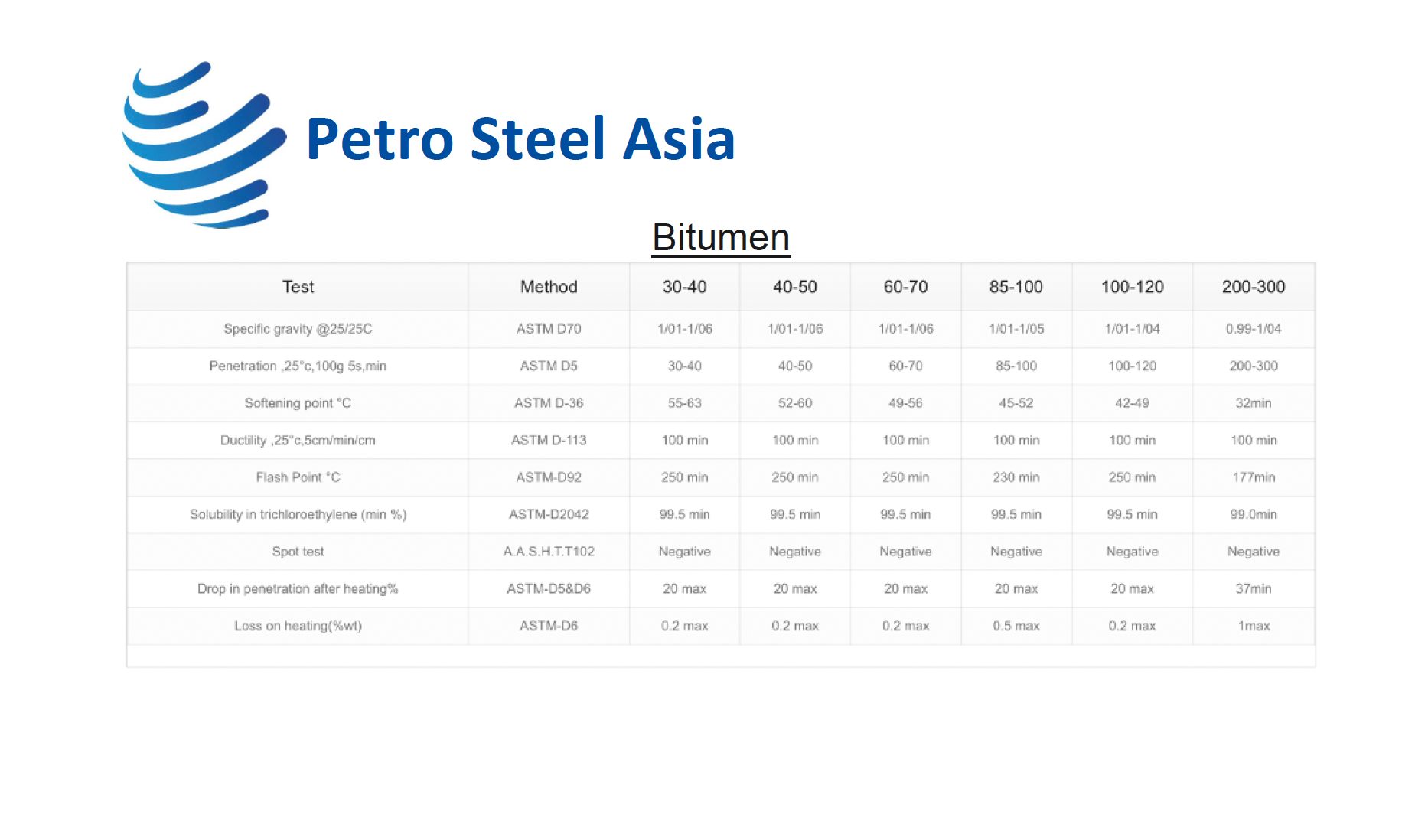The image size is (1428, 840).
Task: Select the Test column header
Action: pos(298,287)
